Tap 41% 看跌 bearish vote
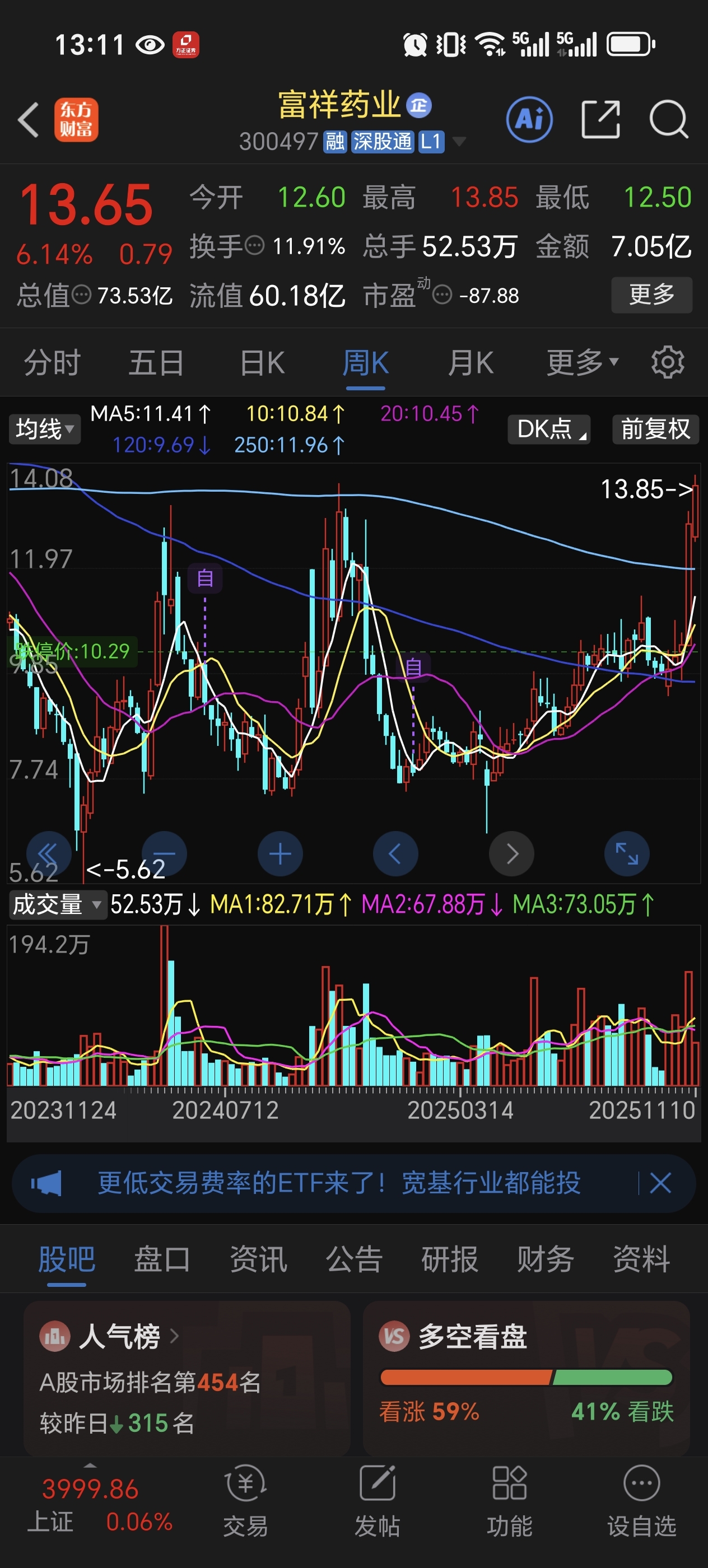Viewport: 708px width, 1568px height. click(x=622, y=1412)
